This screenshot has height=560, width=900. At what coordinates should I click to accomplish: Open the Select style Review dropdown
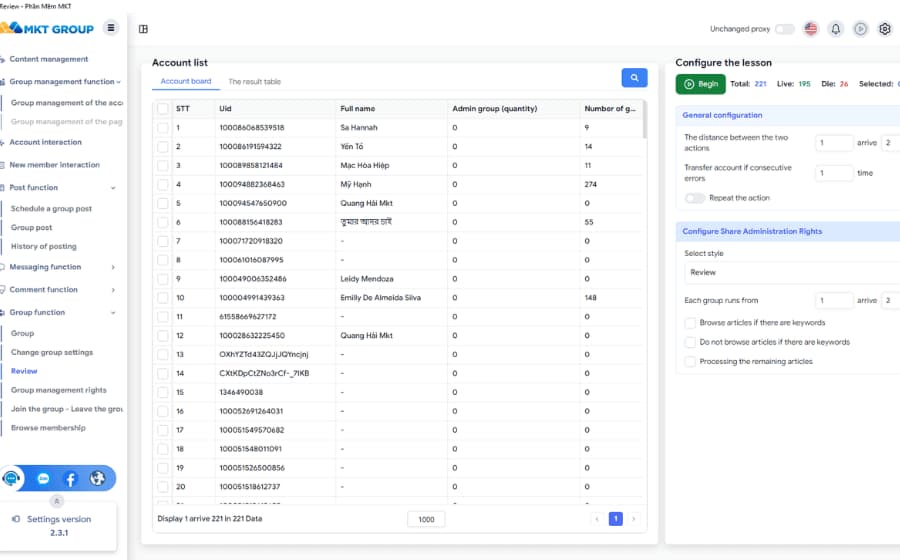(x=792, y=273)
